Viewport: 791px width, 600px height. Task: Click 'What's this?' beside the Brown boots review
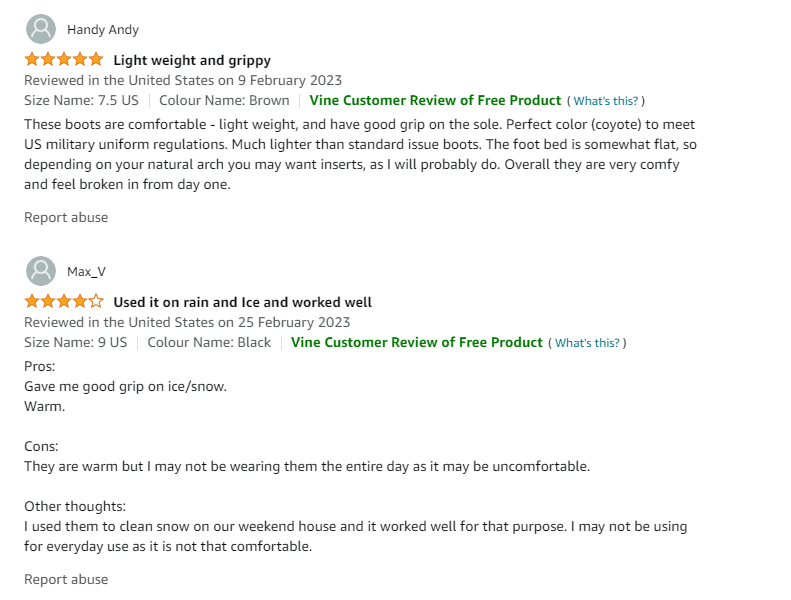(x=605, y=101)
